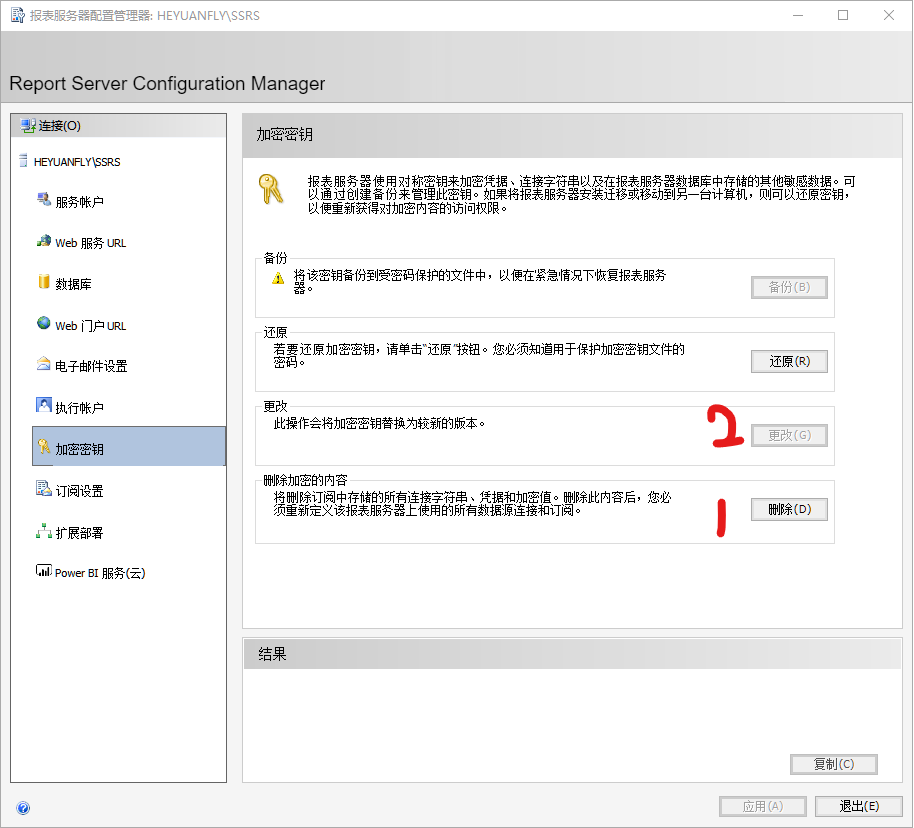This screenshot has height=828, width=914.
Task: Open the 数据库 page
Action: pyautogui.click(x=73, y=285)
